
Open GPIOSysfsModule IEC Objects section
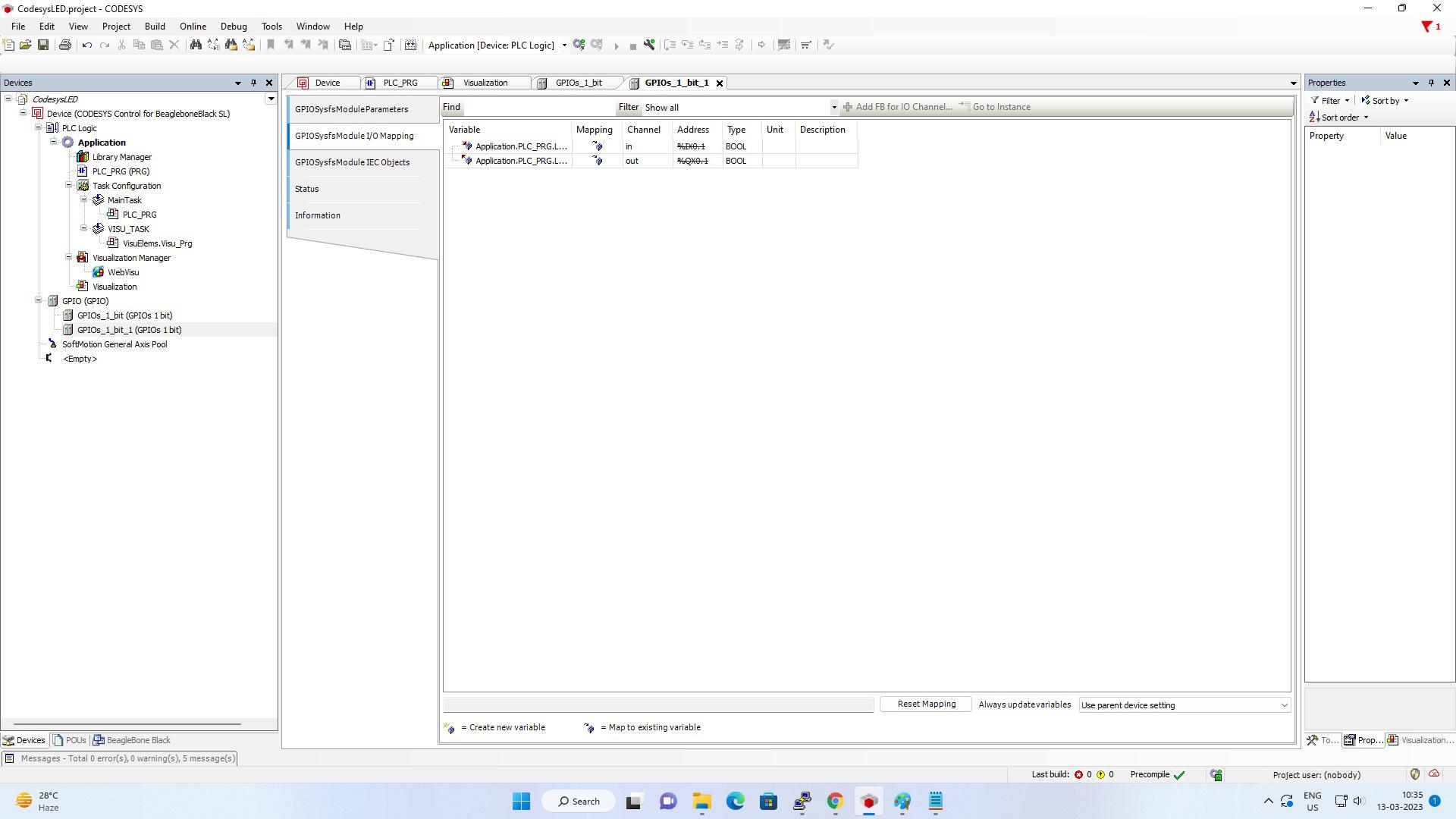point(352,162)
